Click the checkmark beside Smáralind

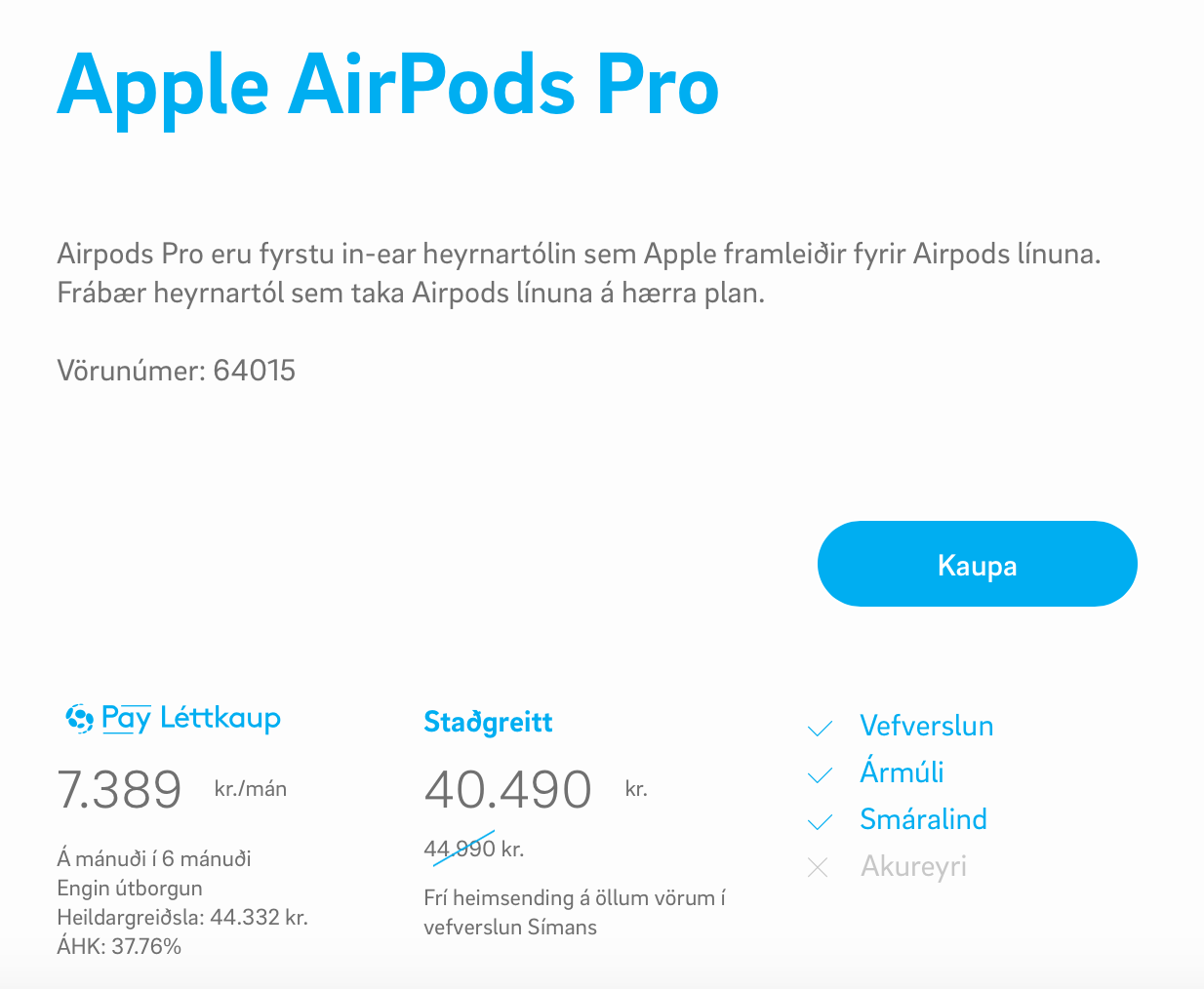(x=820, y=821)
